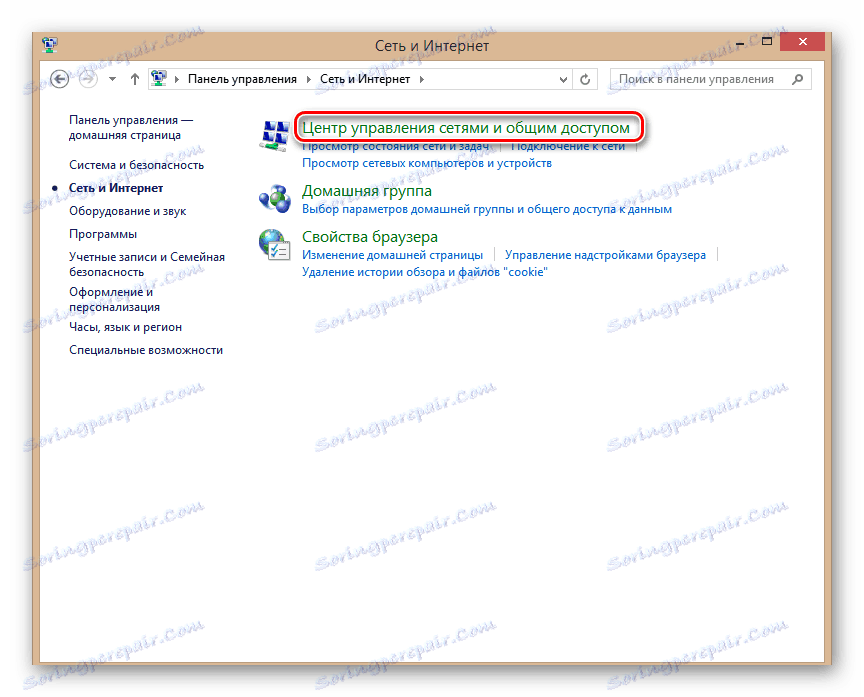
Task: Click the up-one-level arrow
Action: [134, 78]
